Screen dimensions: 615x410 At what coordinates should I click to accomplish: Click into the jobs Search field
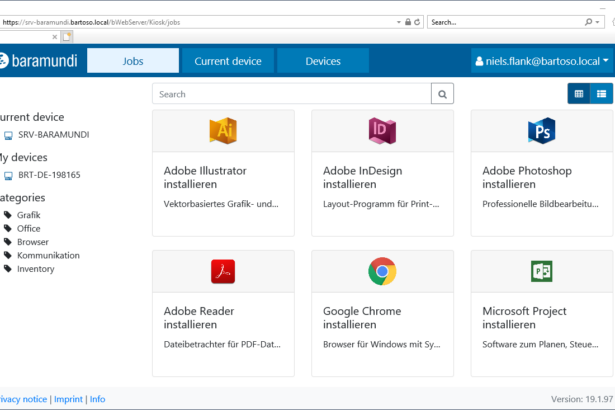click(291, 94)
